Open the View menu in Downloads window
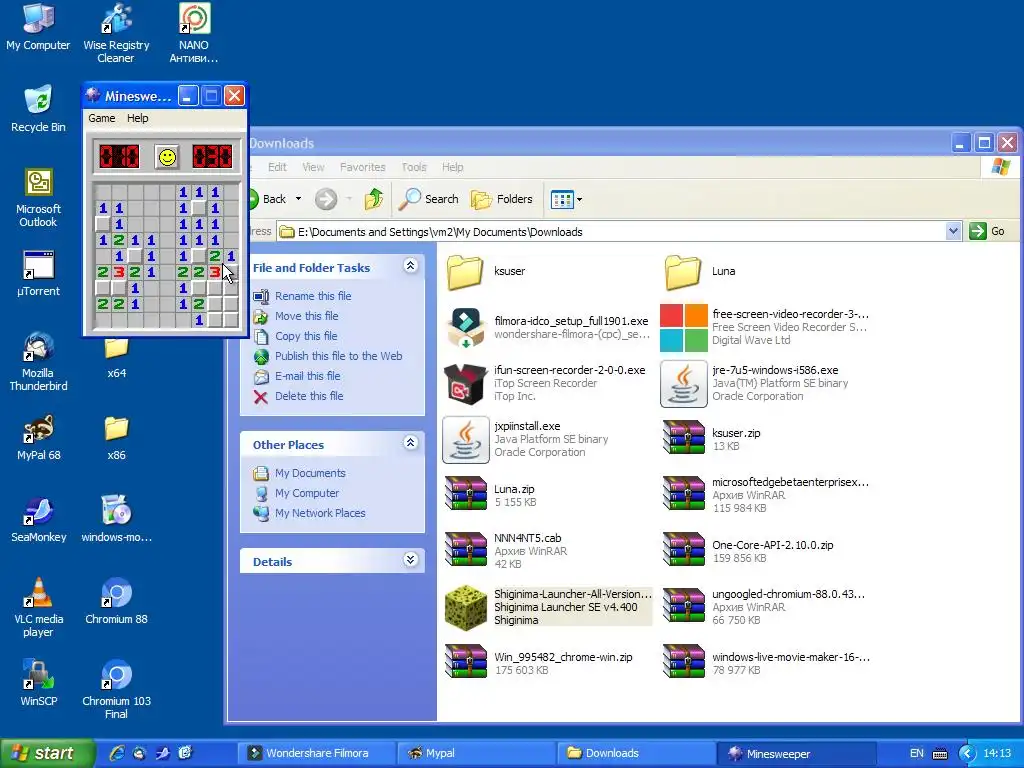The width and height of the screenshot is (1024, 768). click(313, 167)
